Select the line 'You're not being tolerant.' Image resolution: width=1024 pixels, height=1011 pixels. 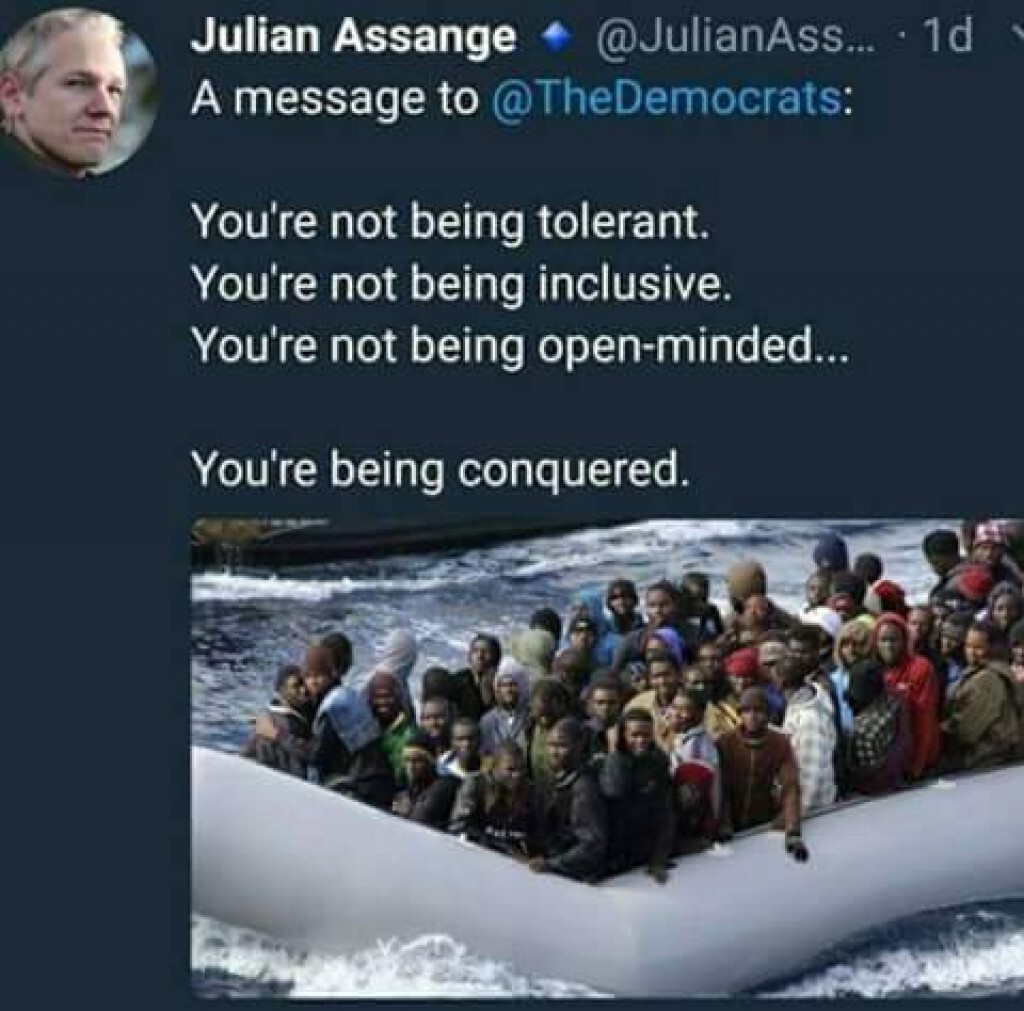pos(449,223)
